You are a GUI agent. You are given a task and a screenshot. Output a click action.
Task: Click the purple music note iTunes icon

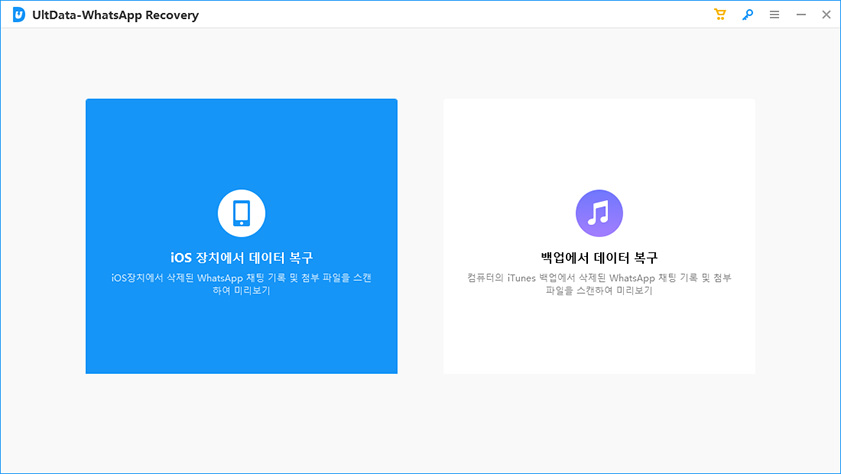pos(599,212)
